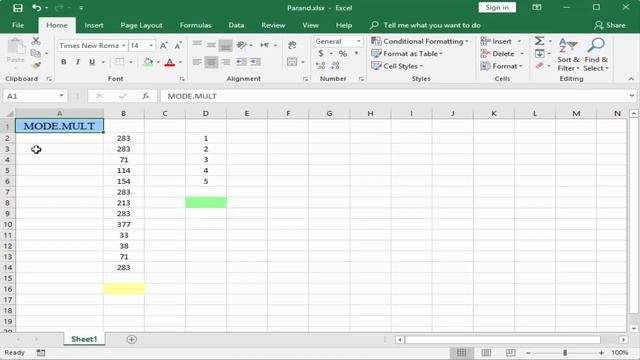The width and height of the screenshot is (640, 360).
Task: Expand Cell Styles gallery
Action: pyautogui.click(x=397, y=66)
